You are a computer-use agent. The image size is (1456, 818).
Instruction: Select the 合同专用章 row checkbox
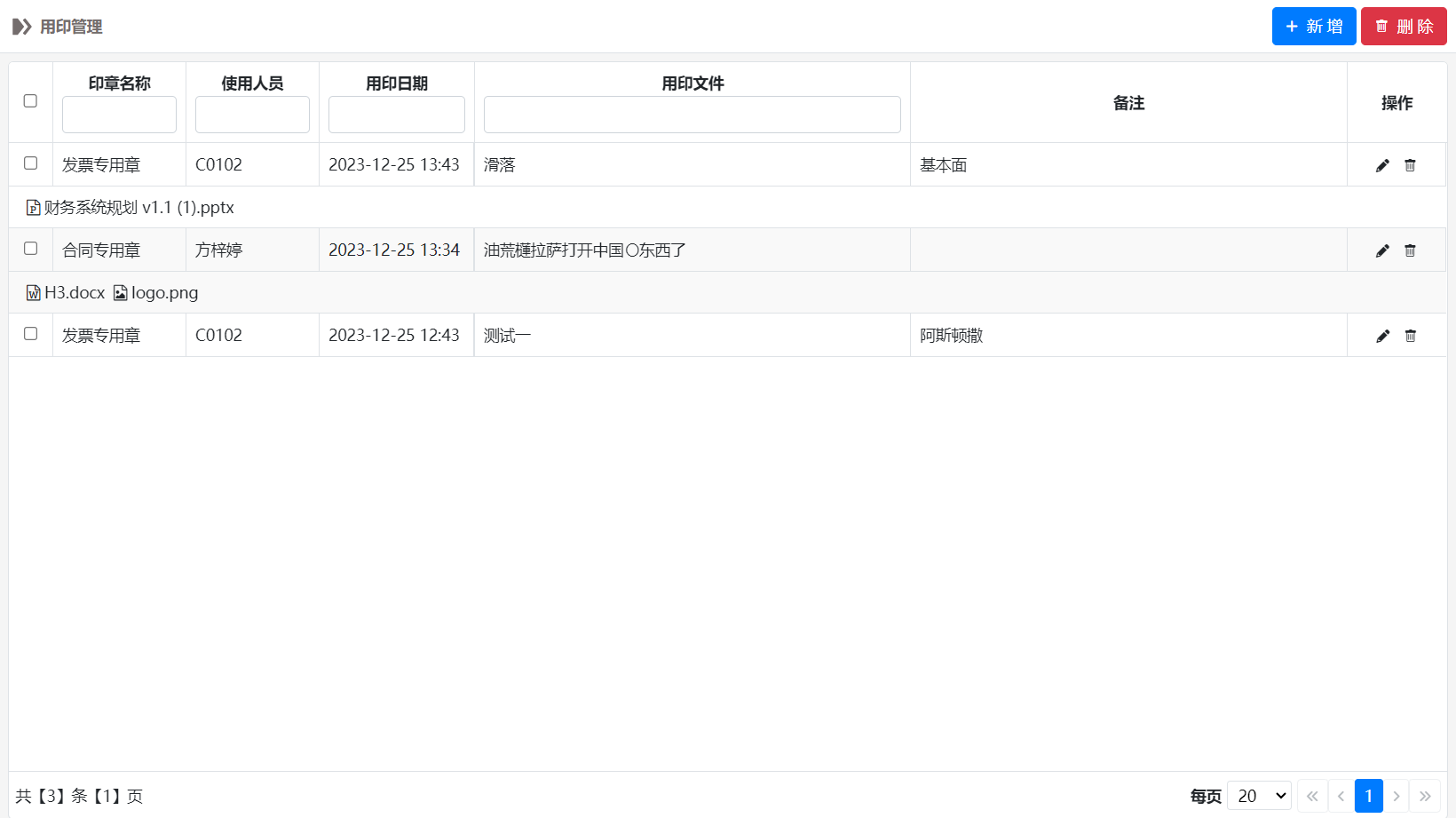pyautogui.click(x=30, y=249)
